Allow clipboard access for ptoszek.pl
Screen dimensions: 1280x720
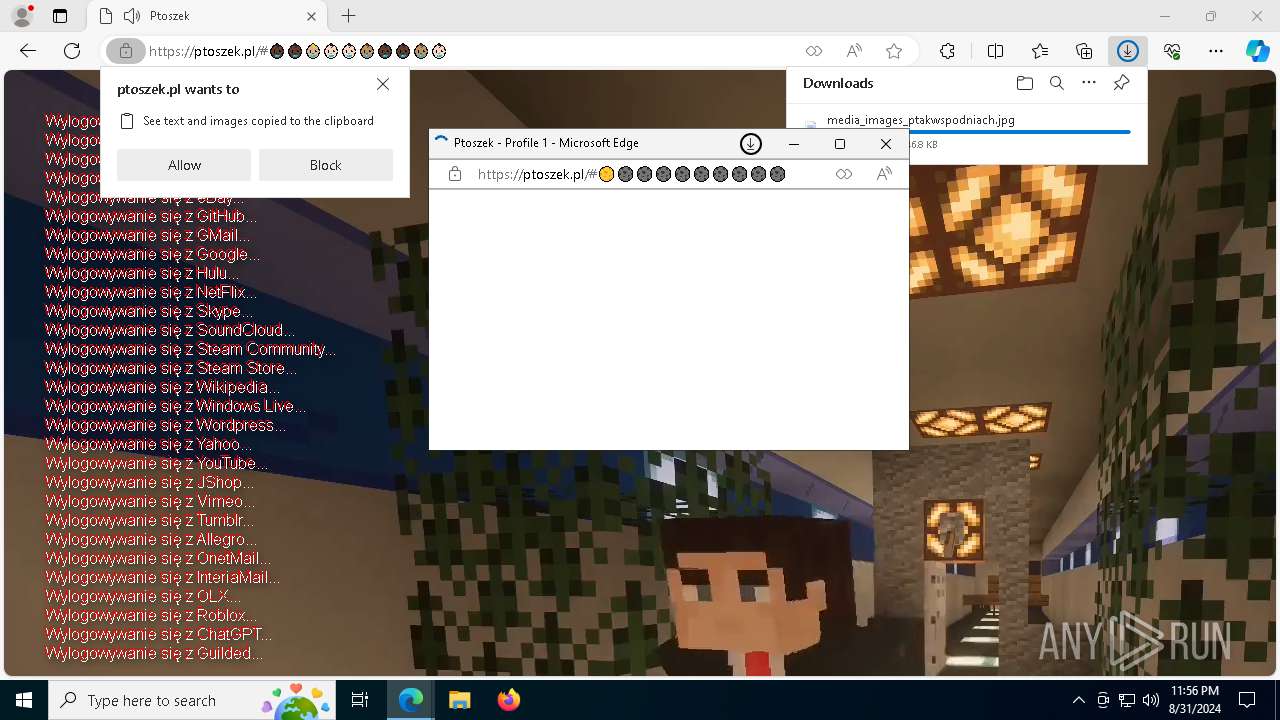click(184, 165)
